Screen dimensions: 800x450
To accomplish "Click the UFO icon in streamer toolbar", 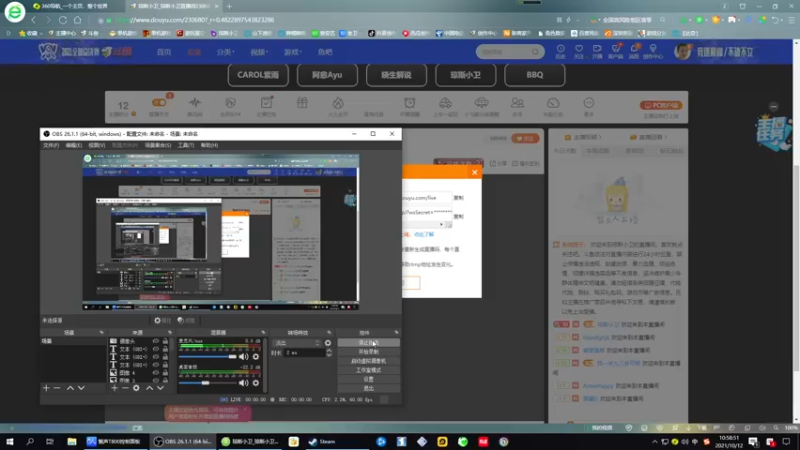I will (x=481, y=103).
